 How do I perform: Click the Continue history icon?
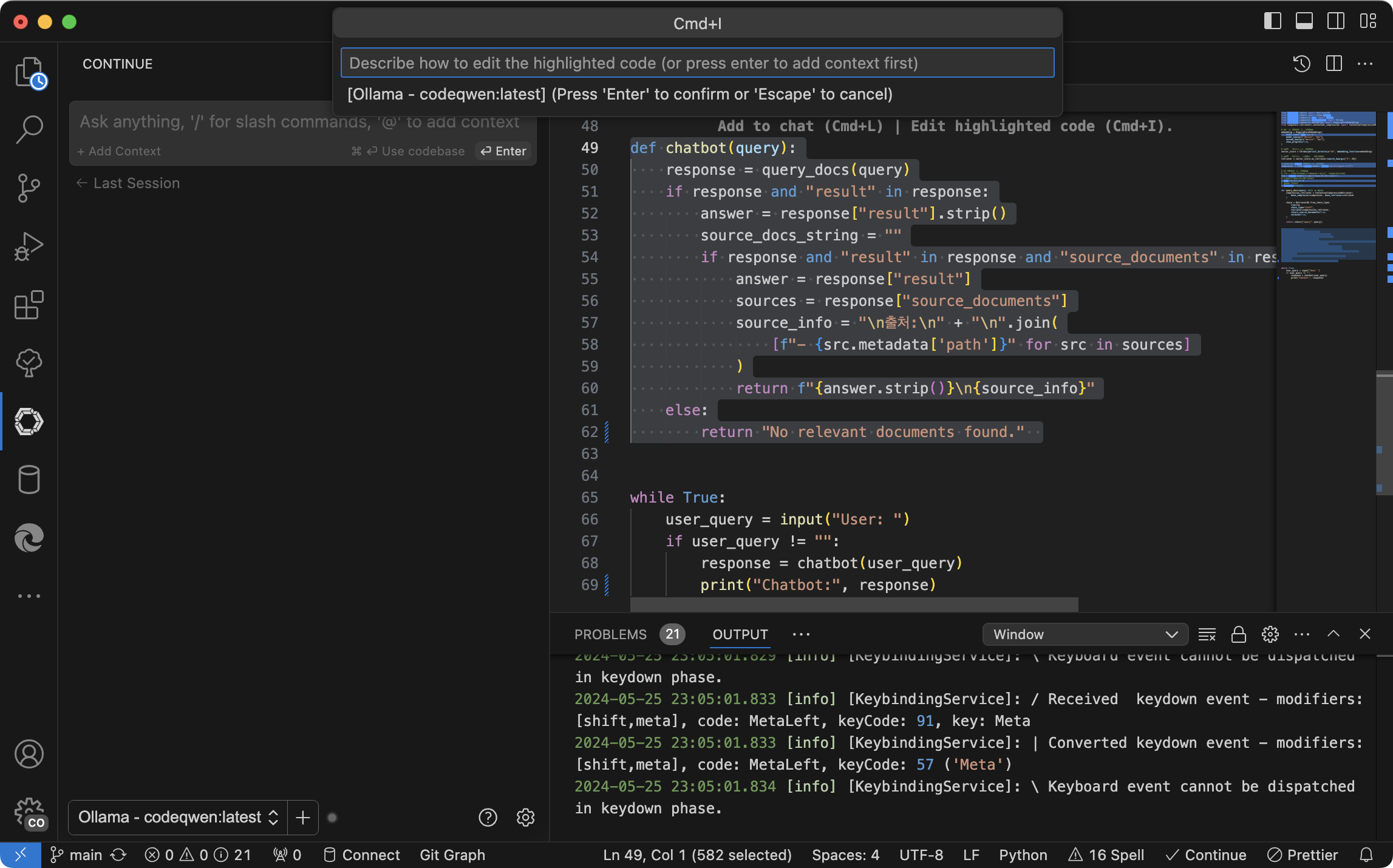click(x=1301, y=64)
